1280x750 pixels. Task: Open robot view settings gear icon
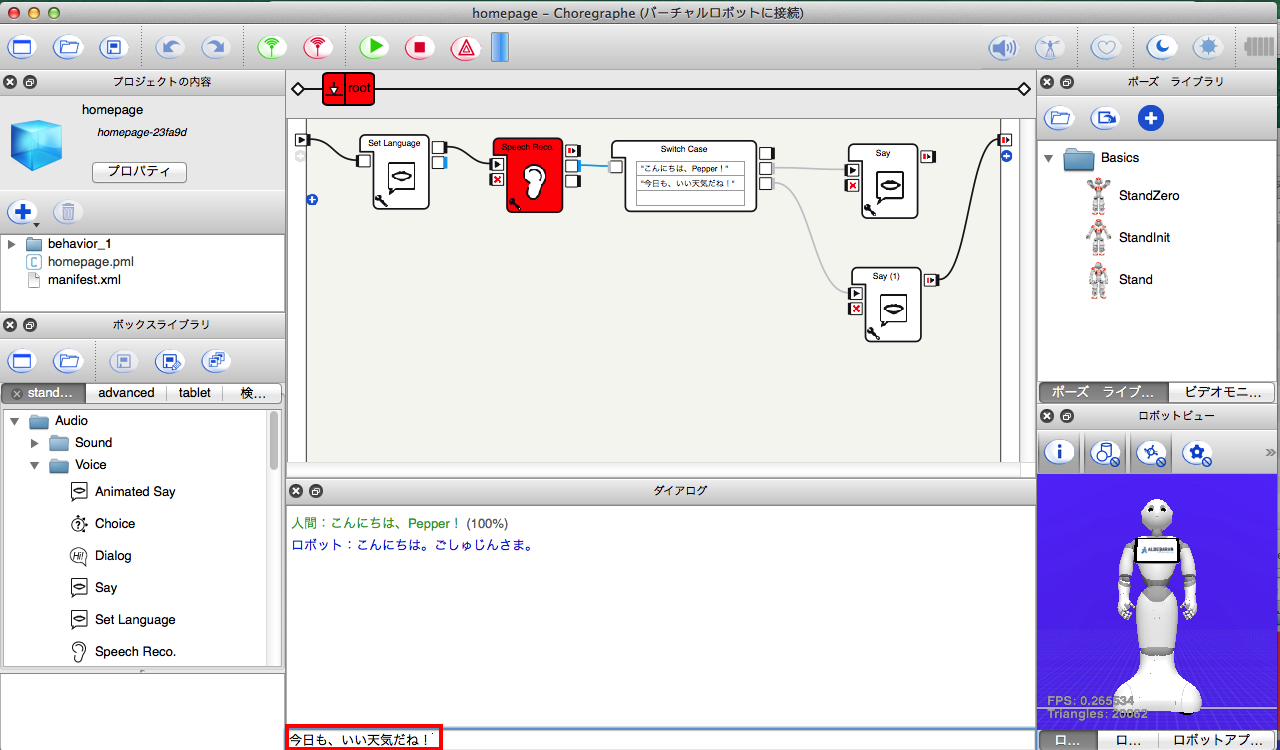[x=1197, y=453]
